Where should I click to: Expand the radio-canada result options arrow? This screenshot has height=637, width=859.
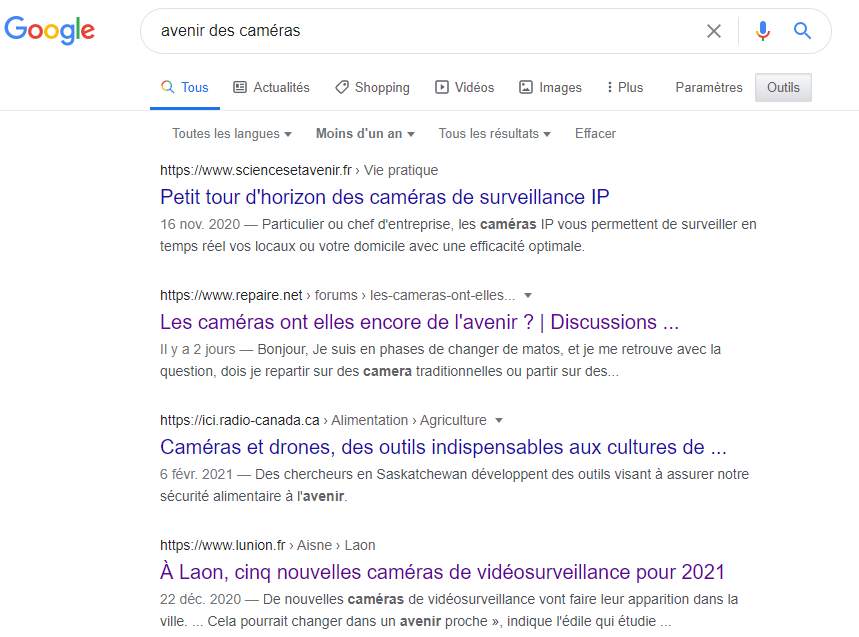[499, 421]
